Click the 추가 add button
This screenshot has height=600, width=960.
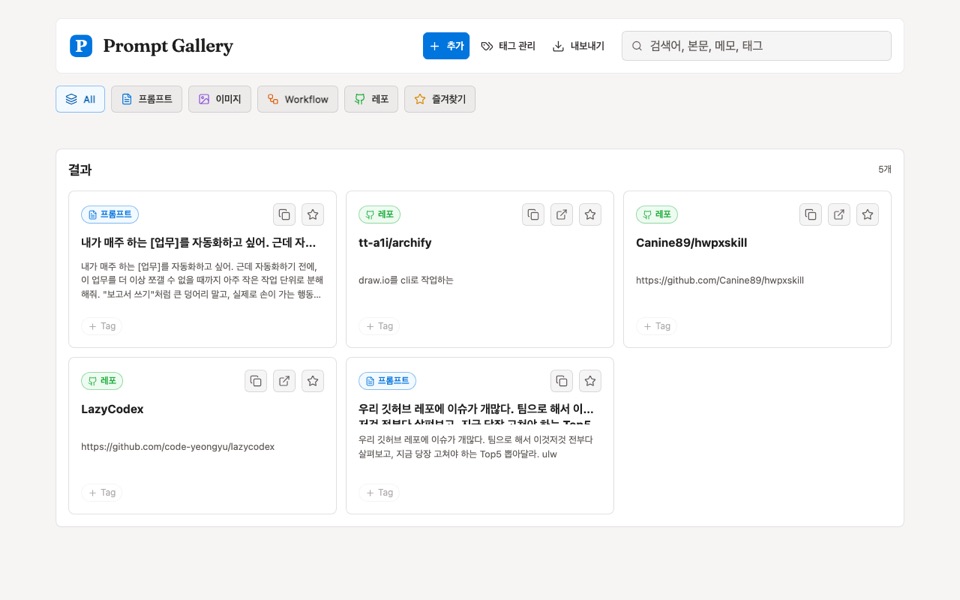point(446,46)
